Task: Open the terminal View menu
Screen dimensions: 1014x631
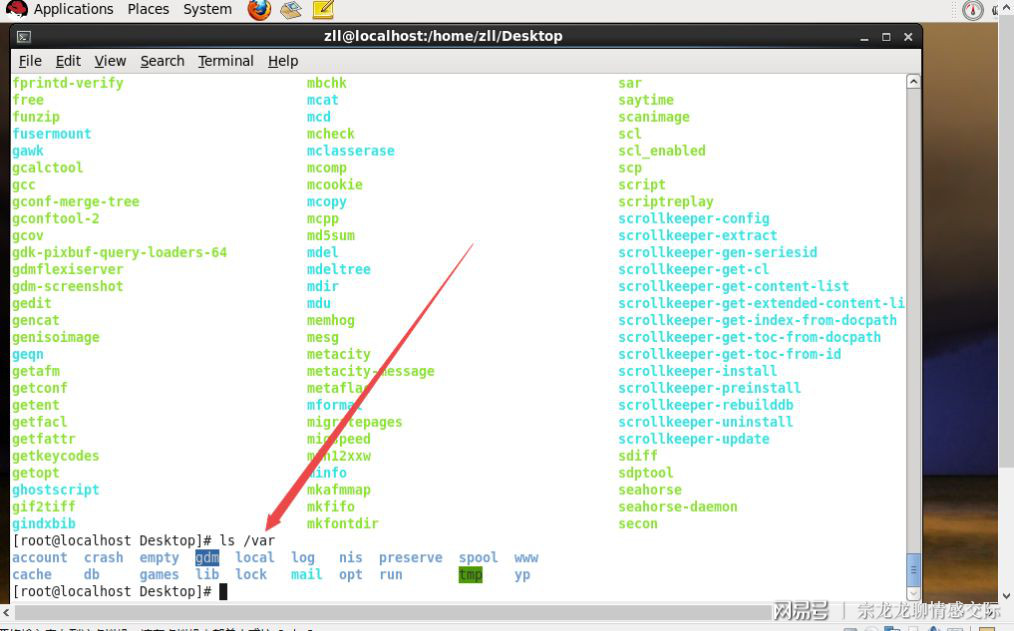Action: tap(110, 61)
